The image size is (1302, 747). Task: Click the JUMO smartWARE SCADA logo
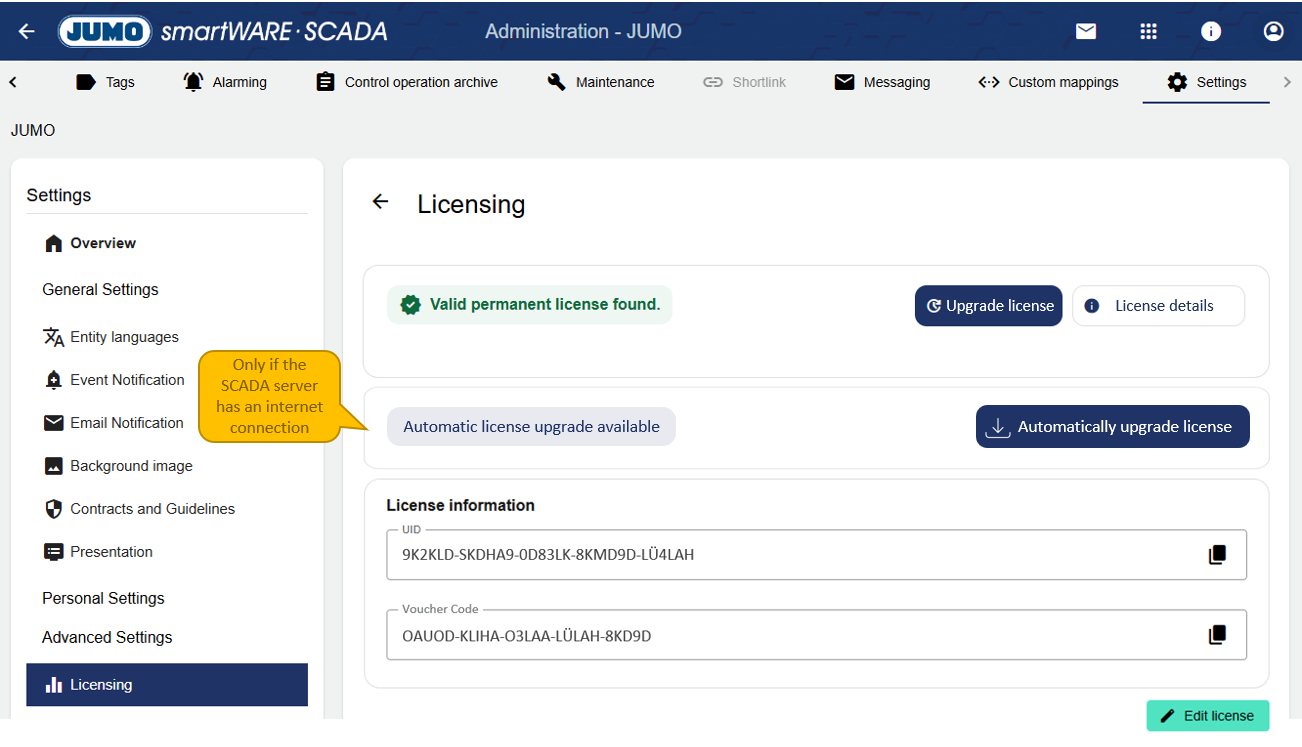pyautogui.click(x=223, y=31)
